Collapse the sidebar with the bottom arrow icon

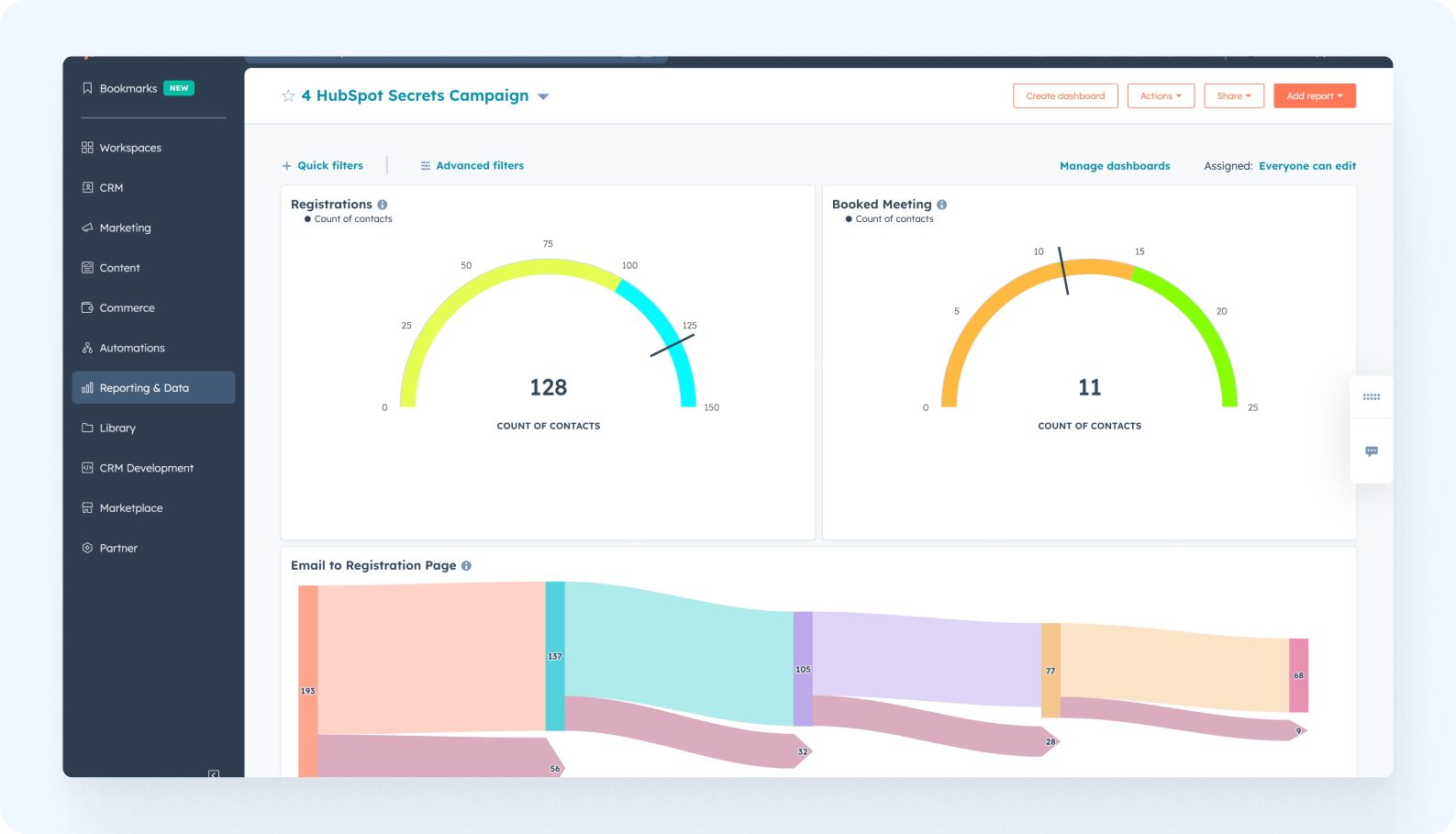click(x=214, y=774)
